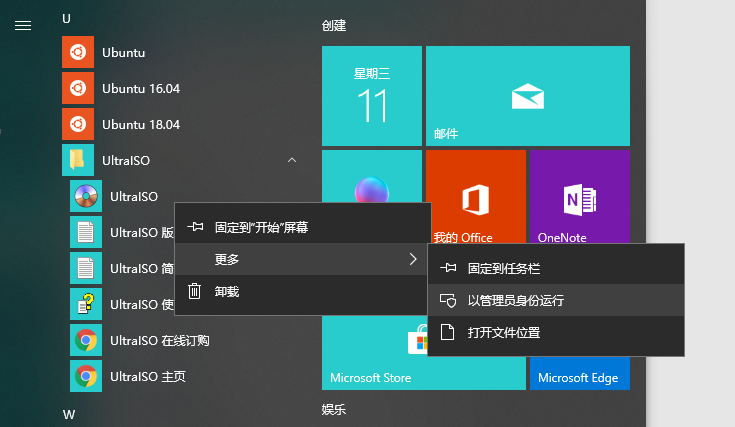This screenshot has height=427, width=735.
Task: Open the Microsoft Edge tile
Action: coord(580,374)
